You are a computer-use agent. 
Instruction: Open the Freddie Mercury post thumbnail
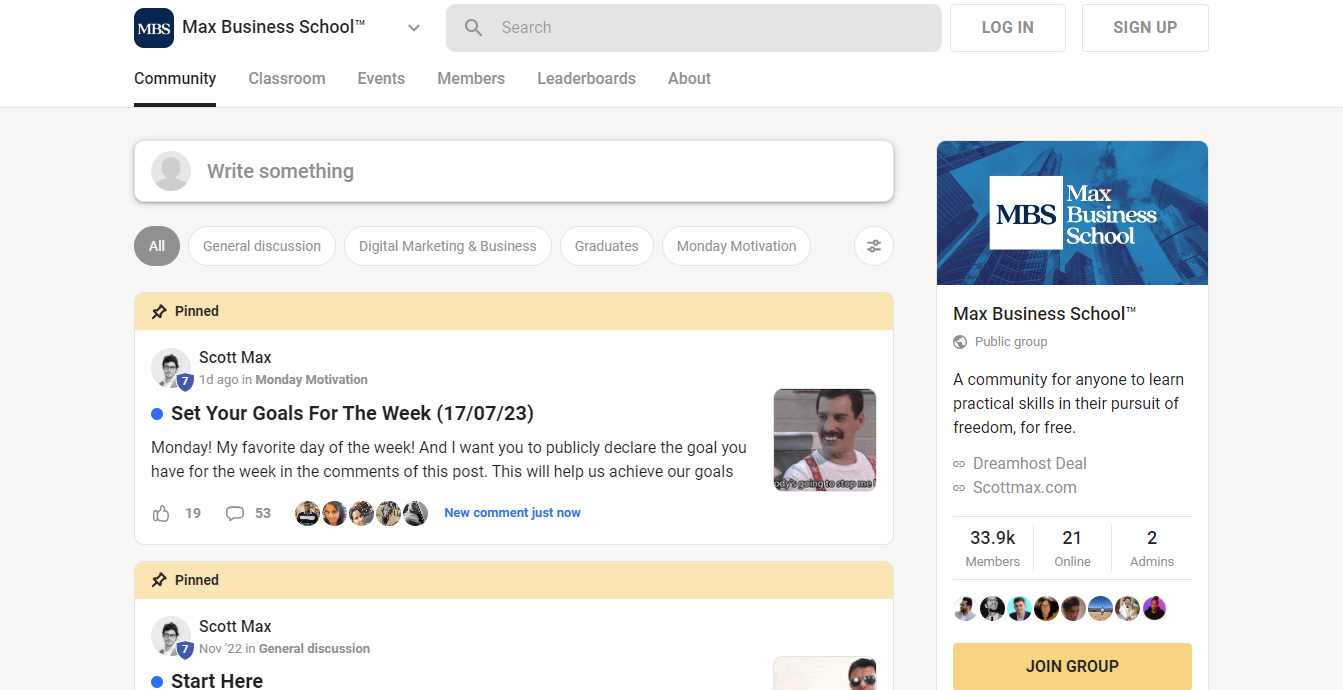pyautogui.click(x=825, y=440)
